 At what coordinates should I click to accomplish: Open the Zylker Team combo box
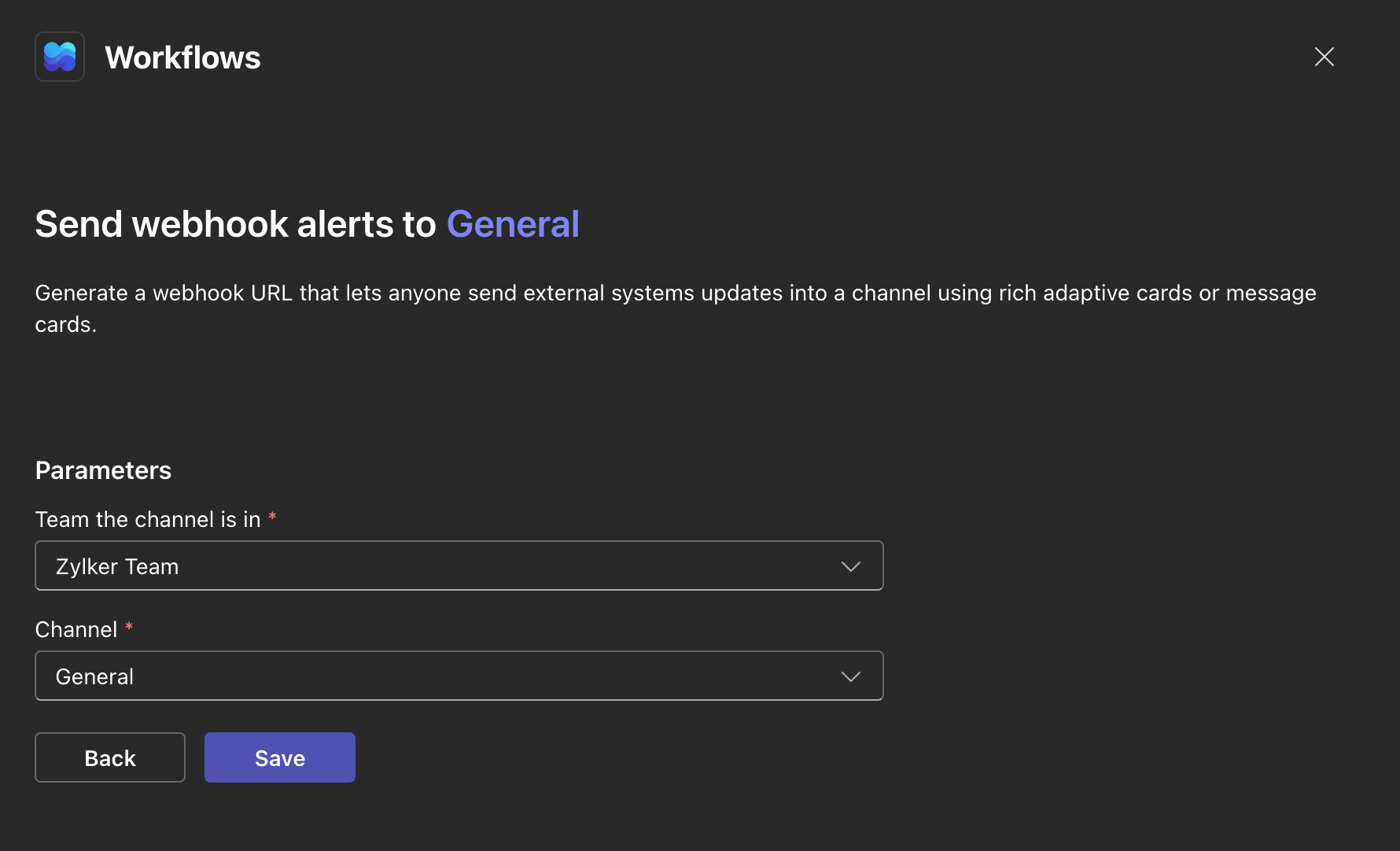click(459, 565)
